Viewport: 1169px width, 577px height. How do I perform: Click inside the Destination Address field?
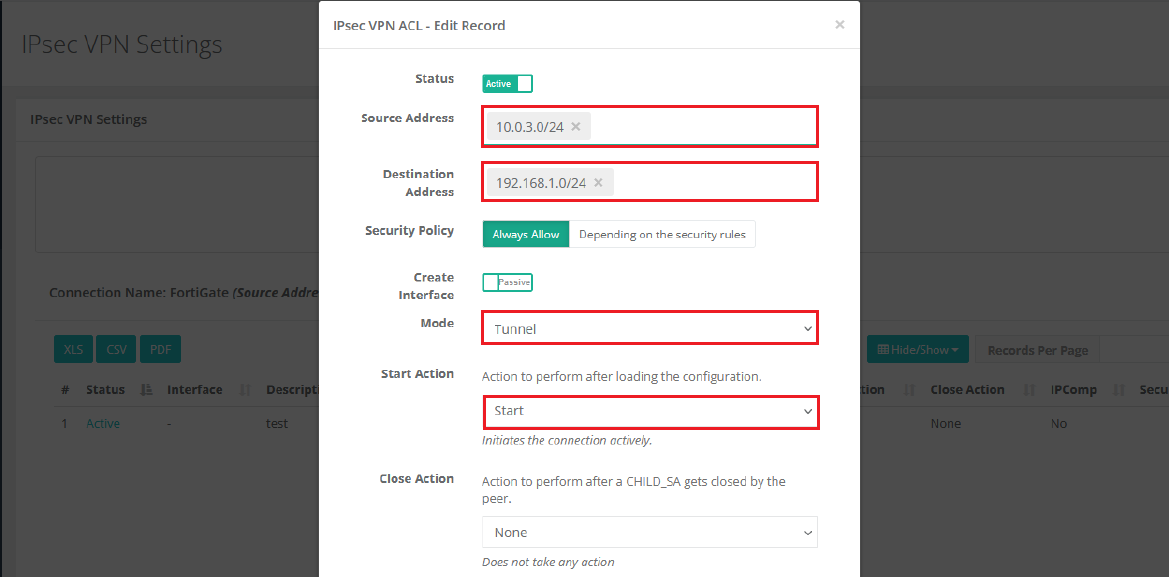pyautogui.click(x=715, y=183)
